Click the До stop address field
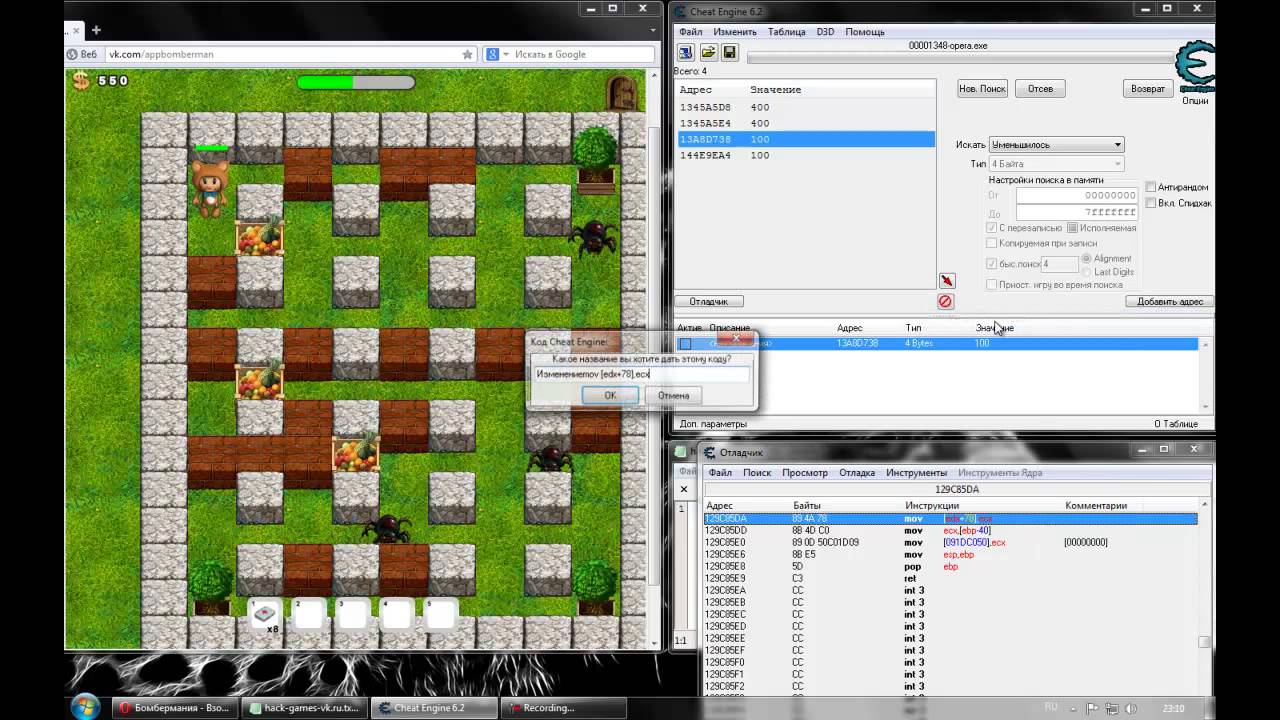The image size is (1280, 720). tap(1077, 212)
